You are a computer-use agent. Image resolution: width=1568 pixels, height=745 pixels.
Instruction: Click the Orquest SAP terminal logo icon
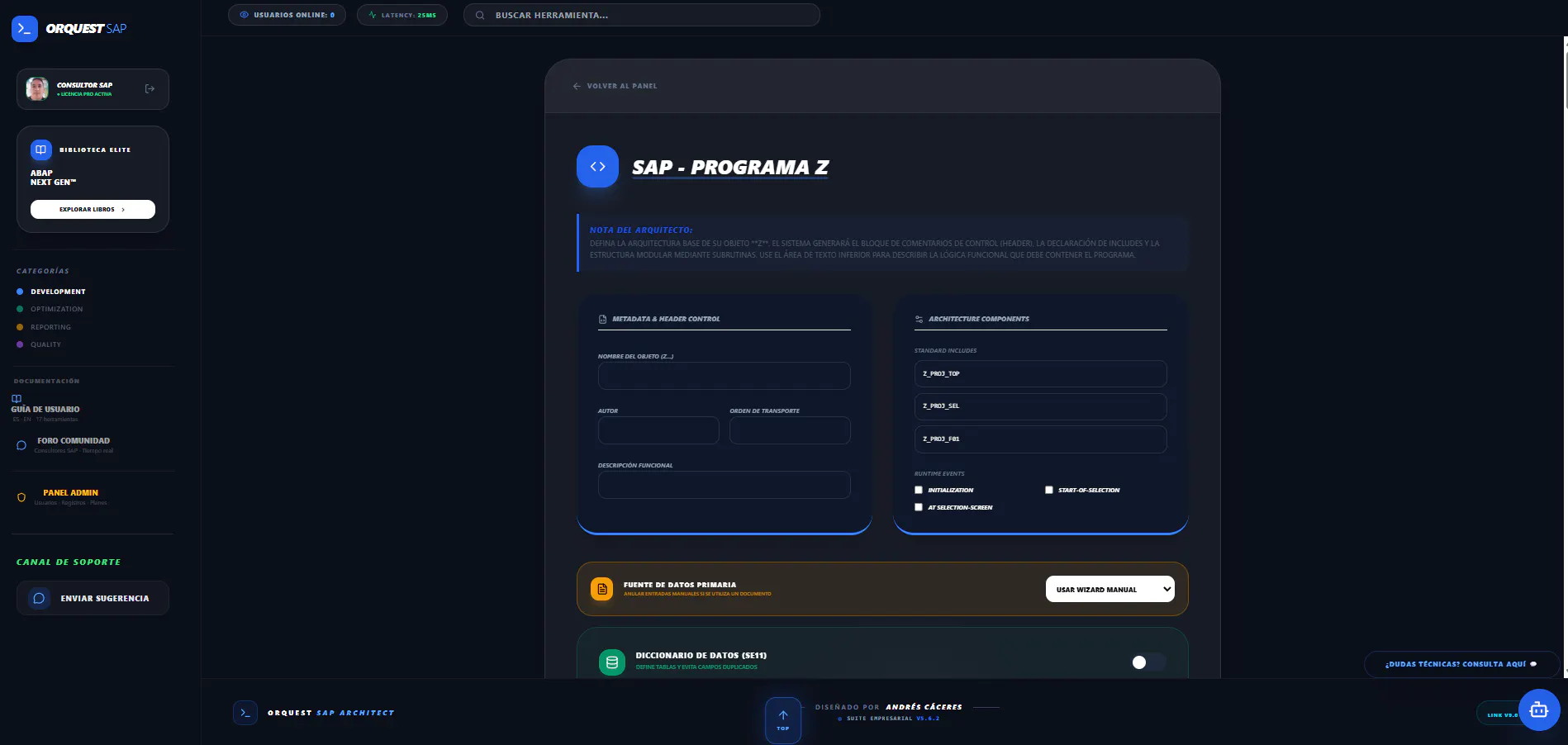point(25,29)
